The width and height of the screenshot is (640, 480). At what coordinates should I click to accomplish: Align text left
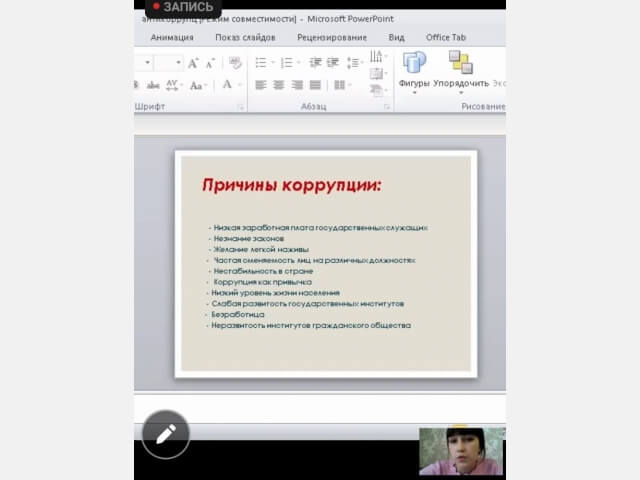[x=260, y=85]
